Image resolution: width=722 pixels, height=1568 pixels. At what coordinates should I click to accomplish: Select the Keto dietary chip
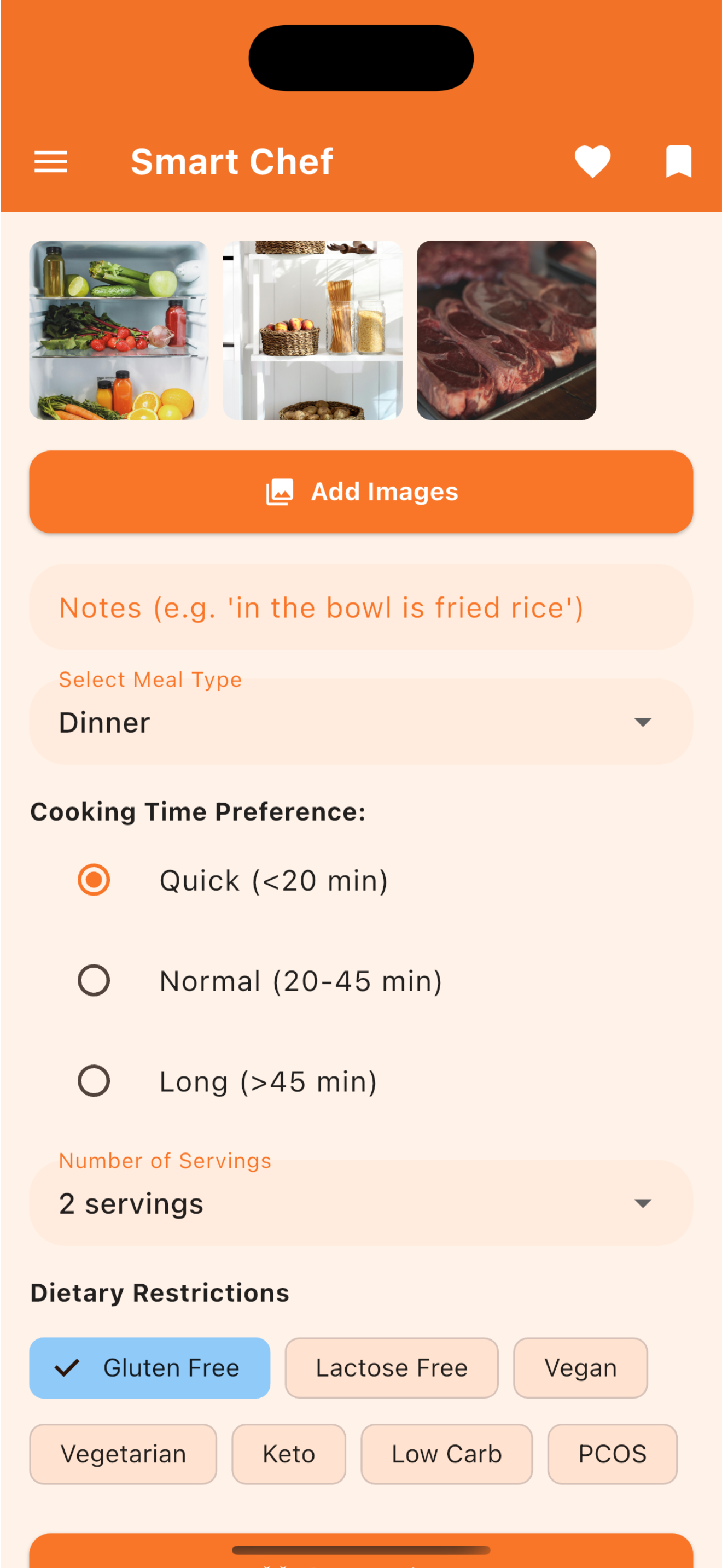[289, 1454]
